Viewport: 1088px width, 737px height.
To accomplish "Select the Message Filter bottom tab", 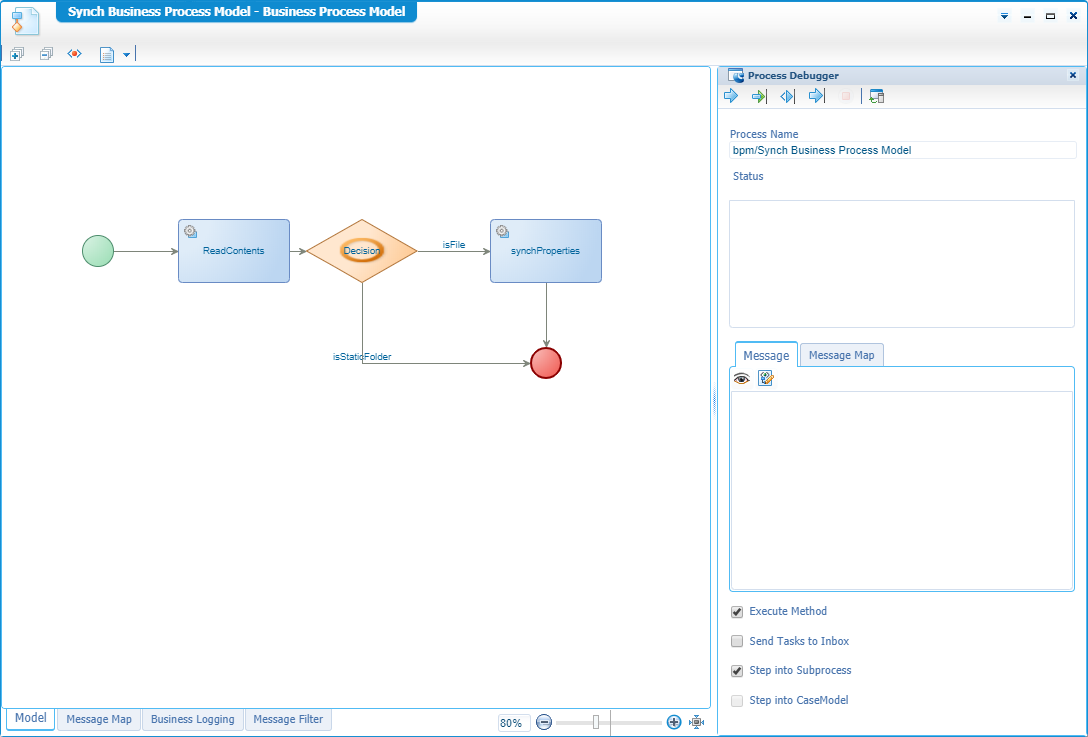I will coord(288,719).
